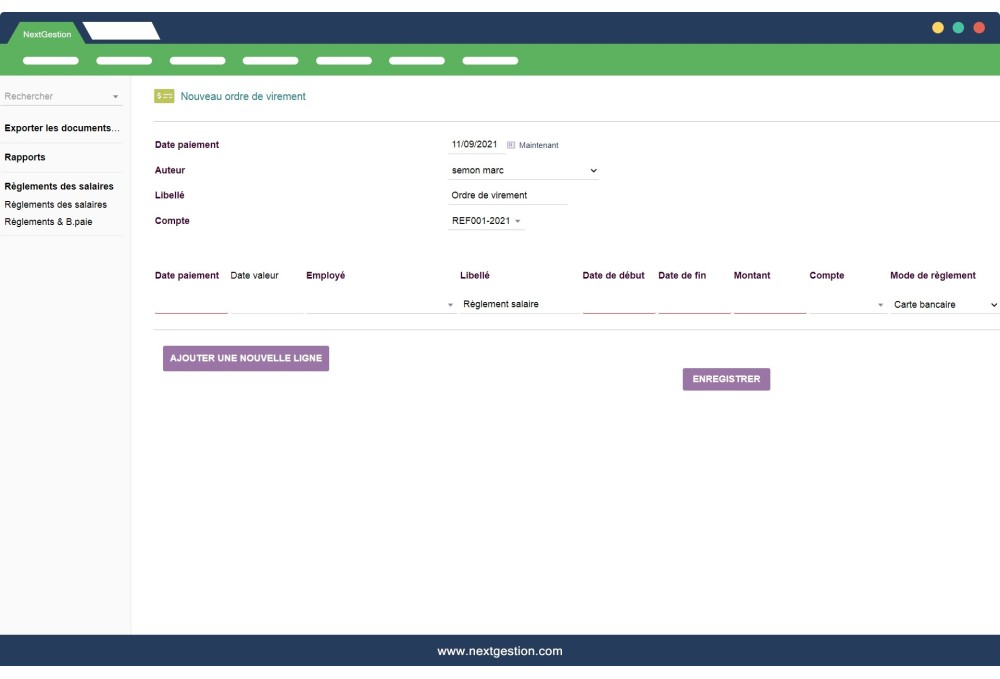
Task: Open Exporter les documents from the sidebar
Action: point(60,128)
